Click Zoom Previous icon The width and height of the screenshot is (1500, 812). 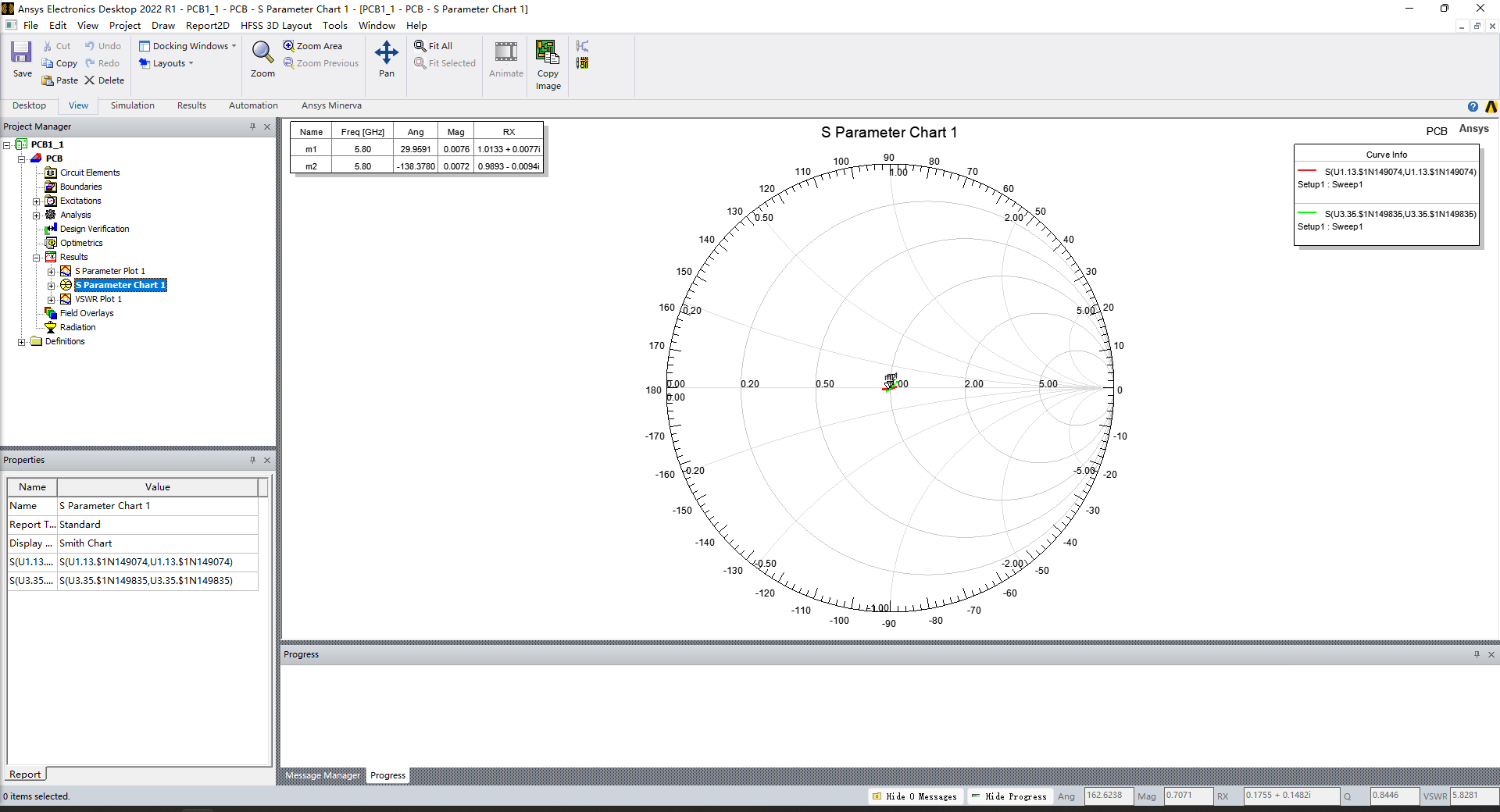[288, 63]
